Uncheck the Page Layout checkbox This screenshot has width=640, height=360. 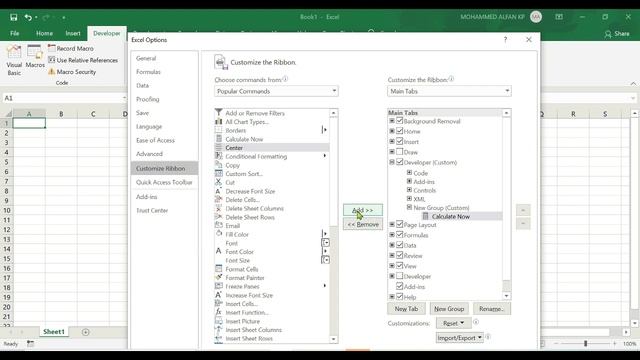point(400,224)
